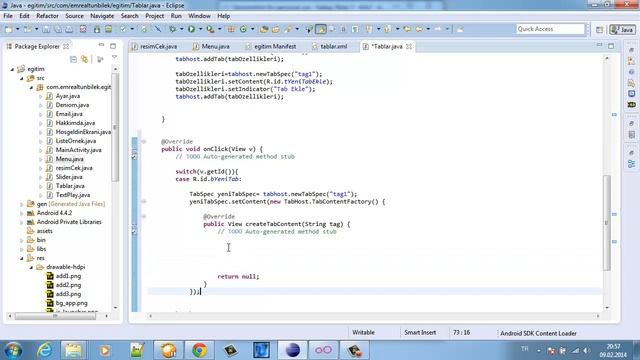This screenshot has height=360, width=640.
Task: Toggle Mark Occurrences toolbar button
Action: pos(321,29)
